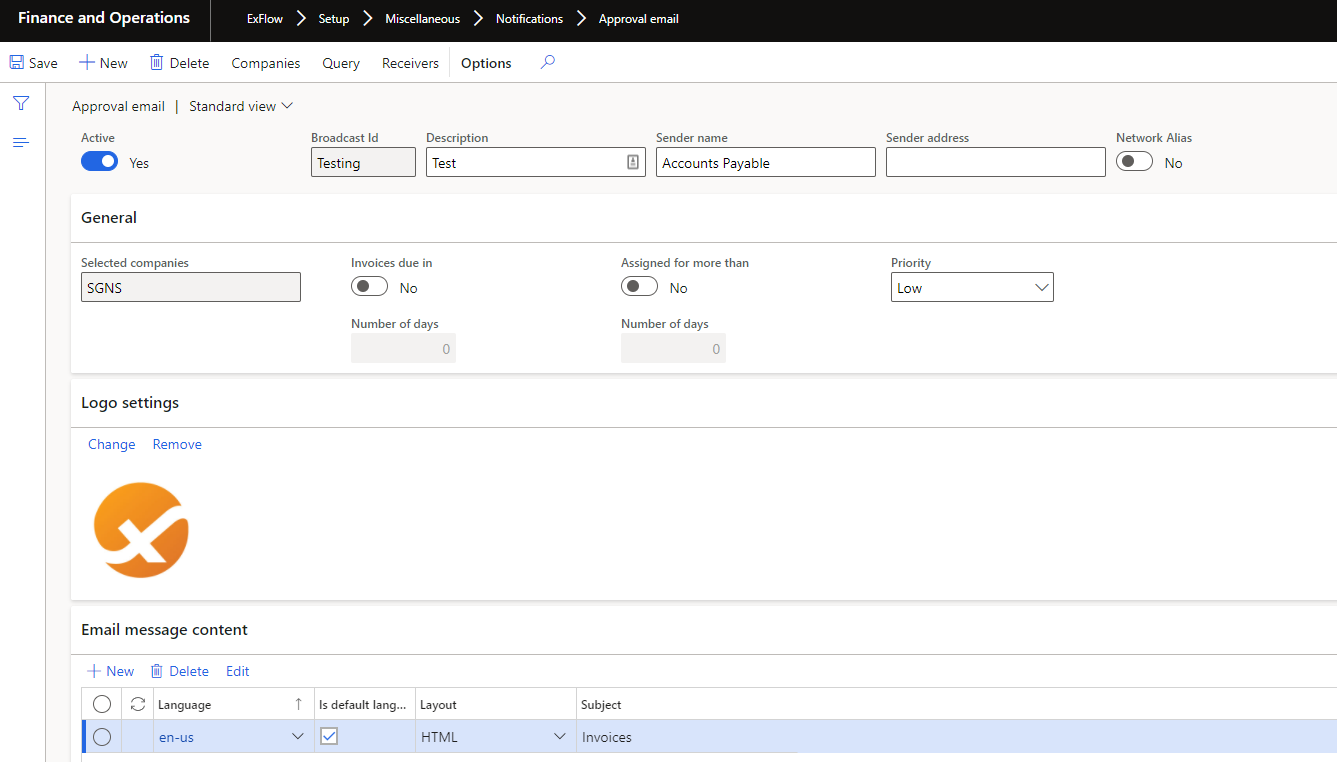Image resolution: width=1337 pixels, height=762 pixels.
Task: Click the empty Sender address field
Action: [x=996, y=162]
